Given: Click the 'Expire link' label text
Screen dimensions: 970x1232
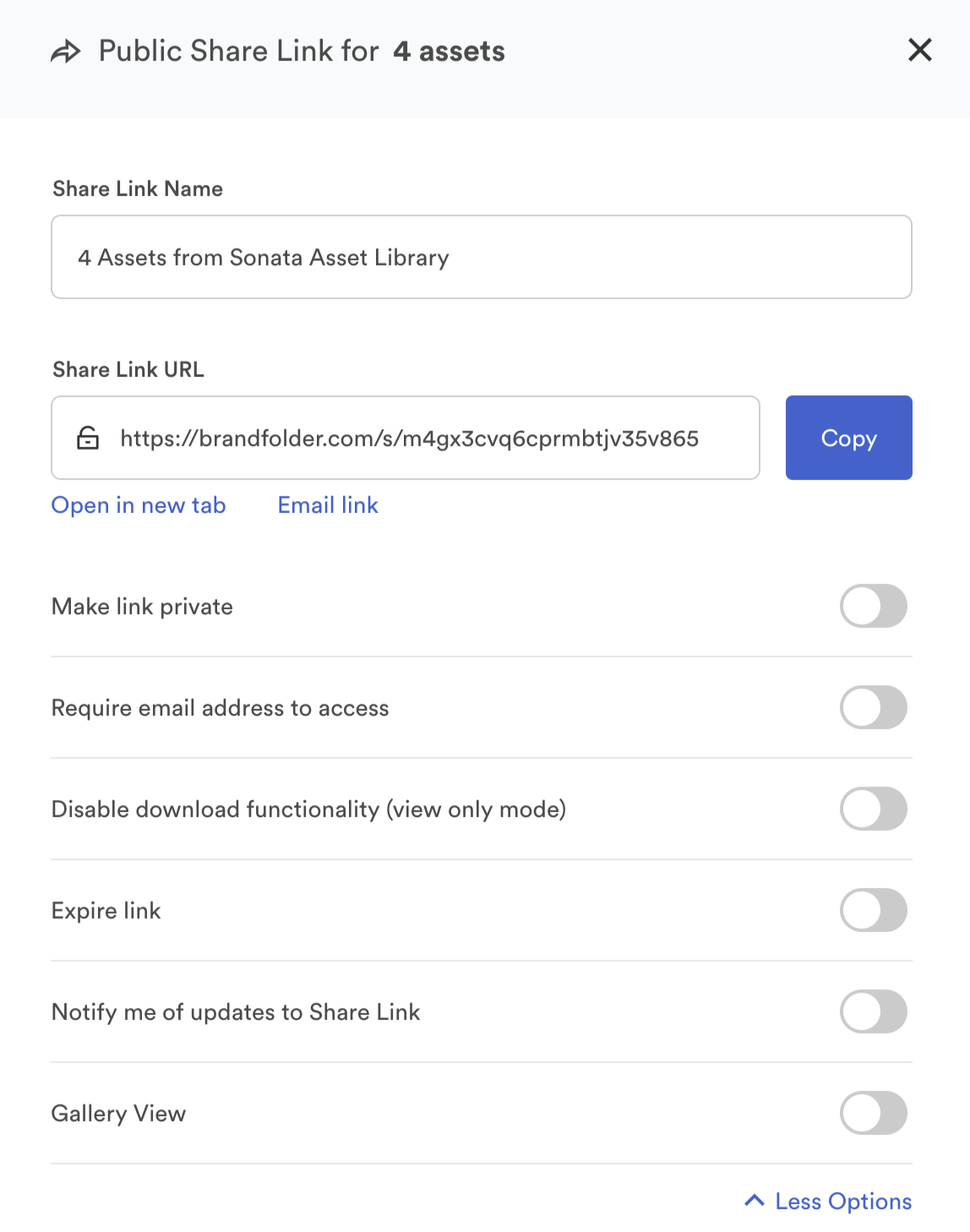Looking at the screenshot, I should pos(106,911).
